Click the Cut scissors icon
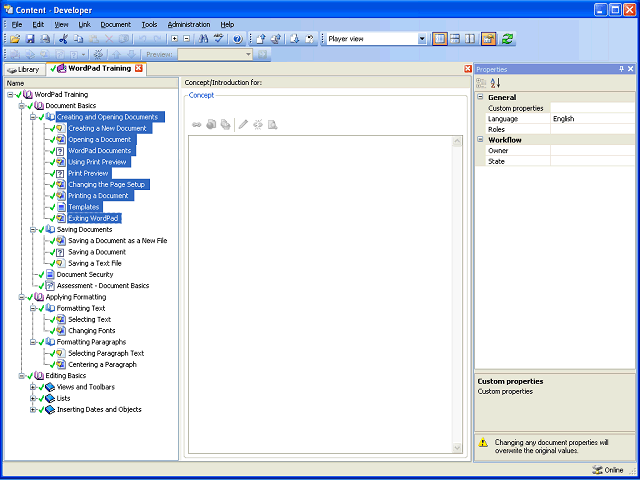 (63, 39)
